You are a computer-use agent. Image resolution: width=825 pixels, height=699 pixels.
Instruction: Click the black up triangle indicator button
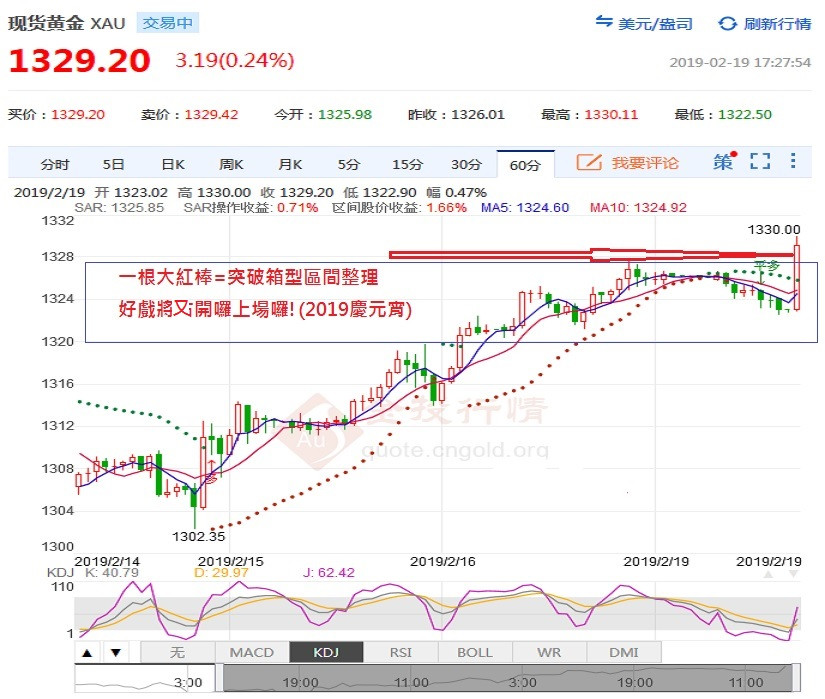pos(87,653)
